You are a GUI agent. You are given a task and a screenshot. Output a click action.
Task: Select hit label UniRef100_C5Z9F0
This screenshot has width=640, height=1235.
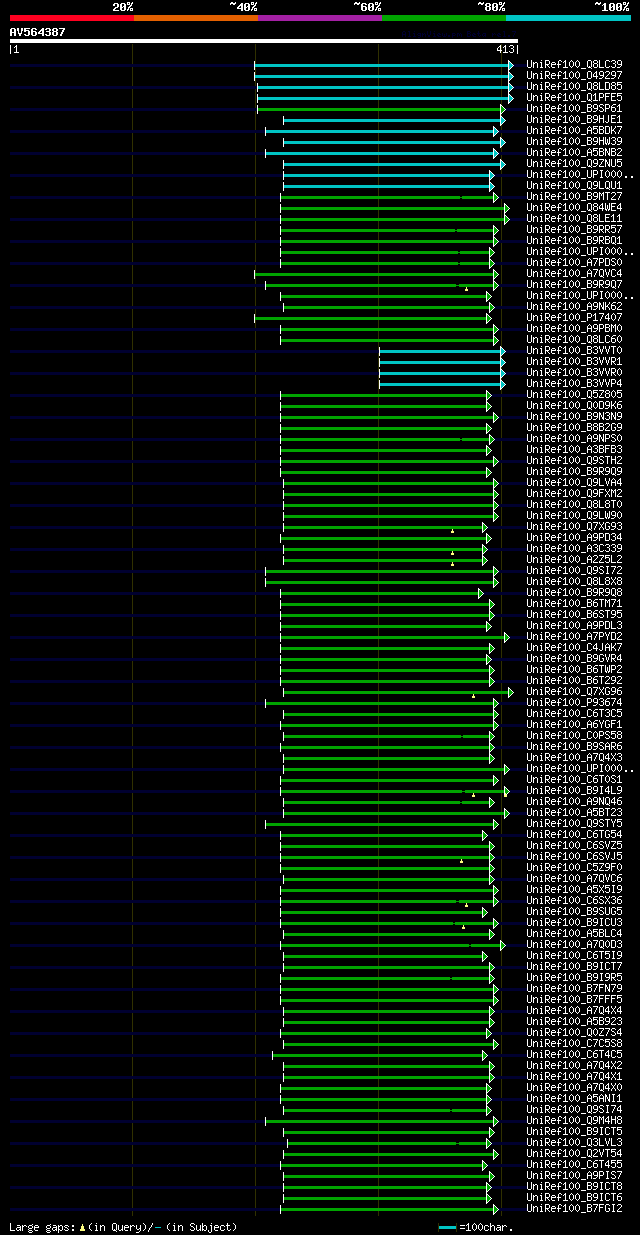tap(575, 867)
